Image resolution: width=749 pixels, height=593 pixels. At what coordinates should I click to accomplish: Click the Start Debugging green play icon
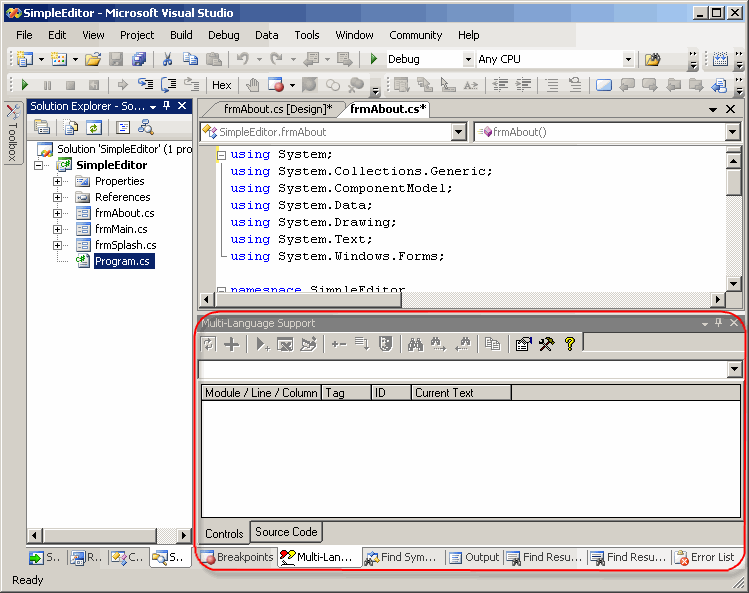coord(374,60)
